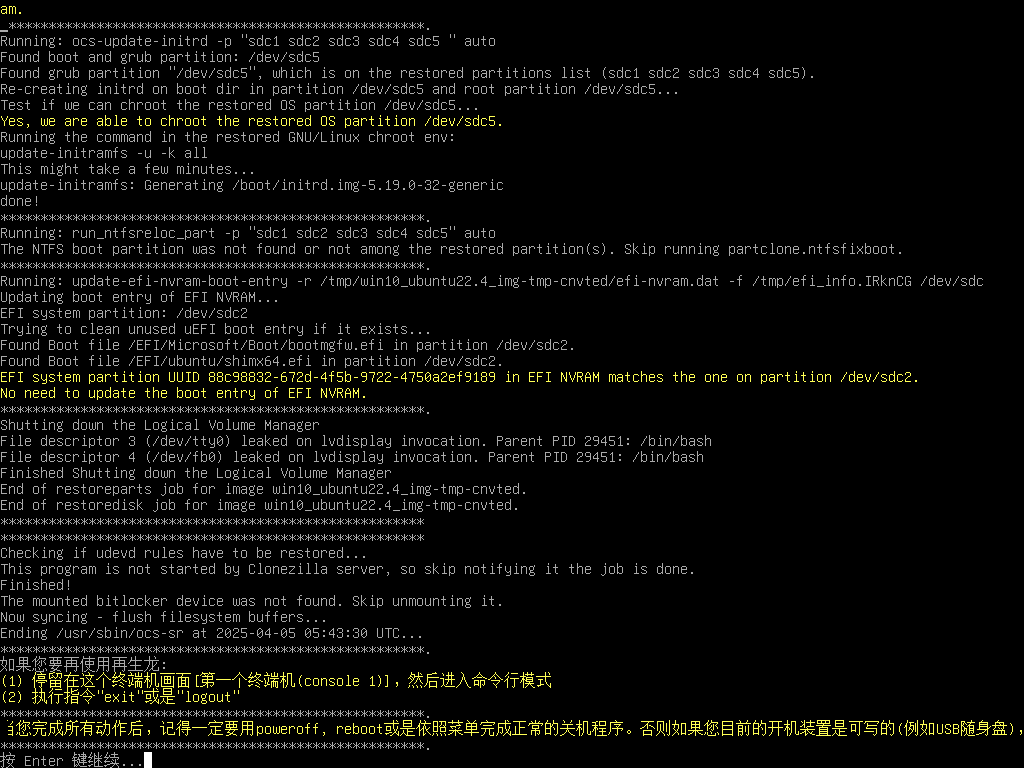Click 'Running the command in the restored GNU/Linux' line
The width and height of the screenshot is (1024, 768).
click(x=228, y=137)
